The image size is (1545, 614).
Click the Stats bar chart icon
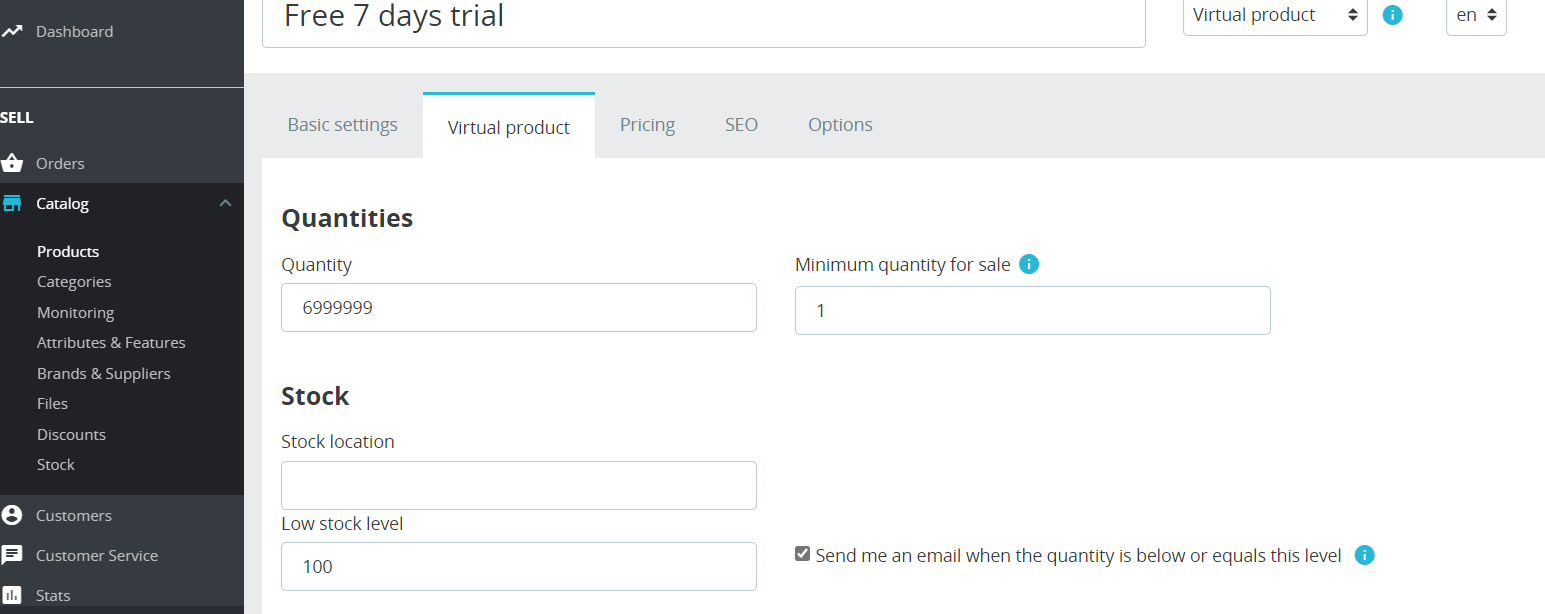click(x=12, y=595)
